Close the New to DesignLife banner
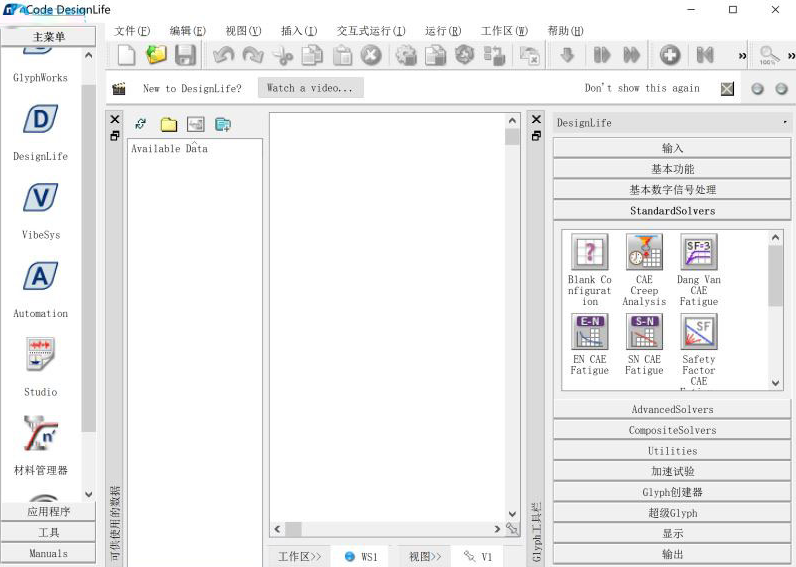Viewport: 796px width, 567px height. (x=727, y=89)
